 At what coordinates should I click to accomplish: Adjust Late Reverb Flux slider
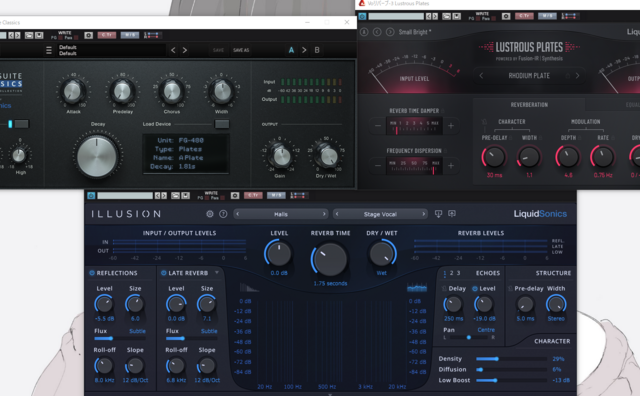(x=191, y=338)
